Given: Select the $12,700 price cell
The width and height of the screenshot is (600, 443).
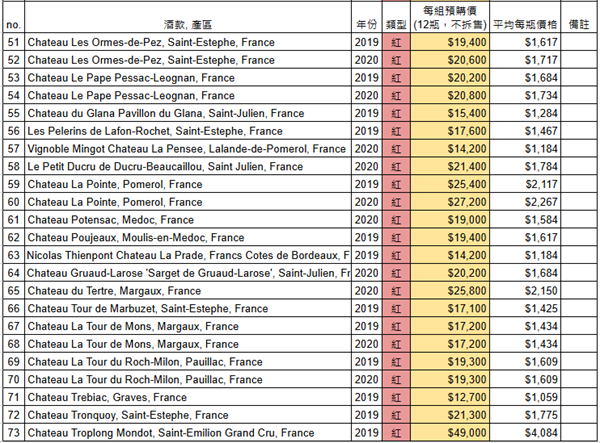Looking at the screenshot, I should coord(450,397).
